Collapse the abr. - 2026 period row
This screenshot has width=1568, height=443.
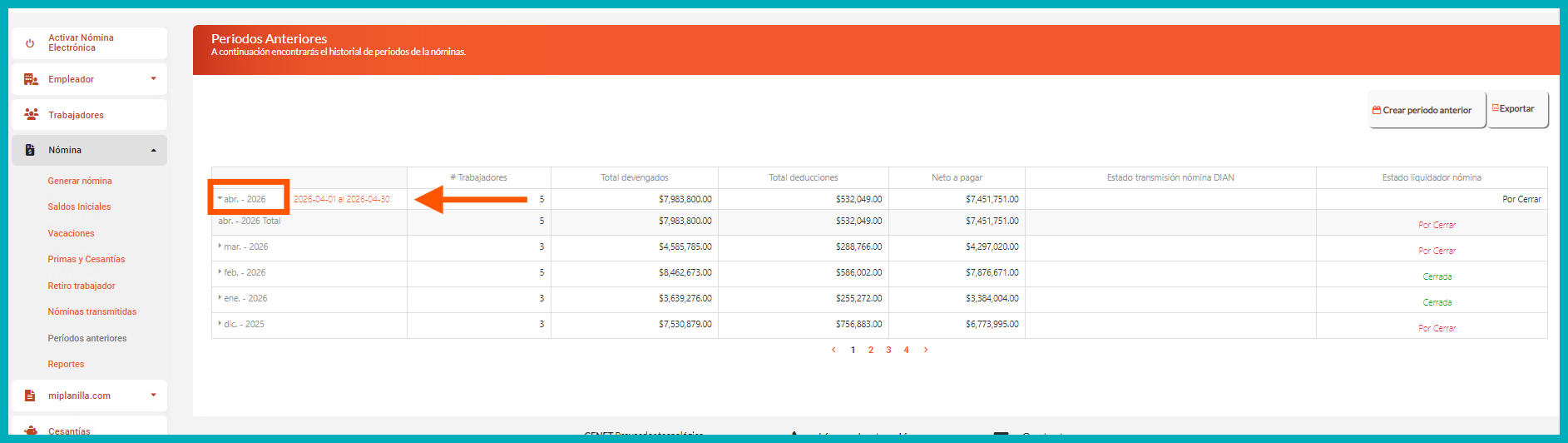[220, 198]
